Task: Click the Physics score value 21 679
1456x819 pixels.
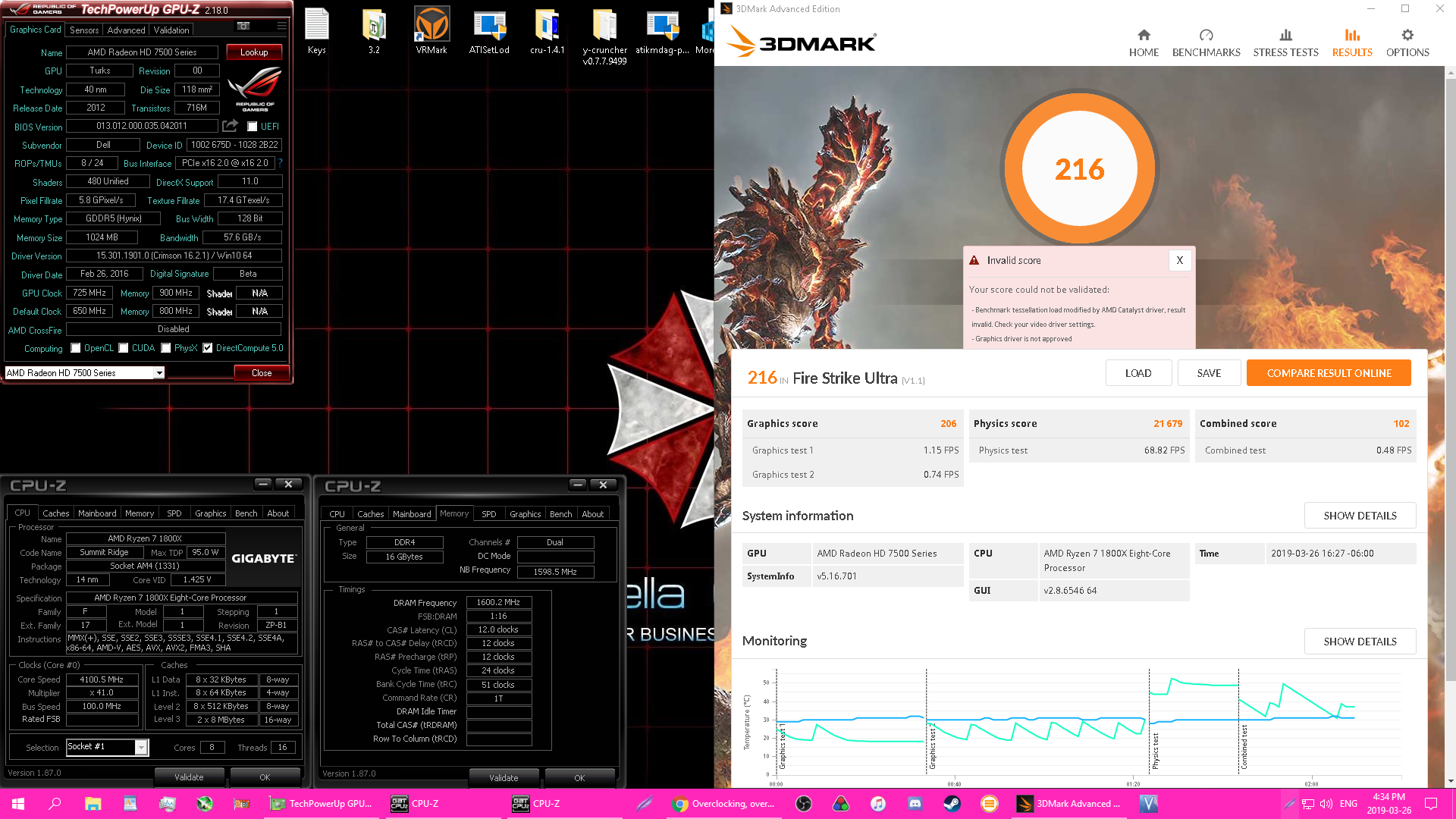Action: pos(1168,424)
